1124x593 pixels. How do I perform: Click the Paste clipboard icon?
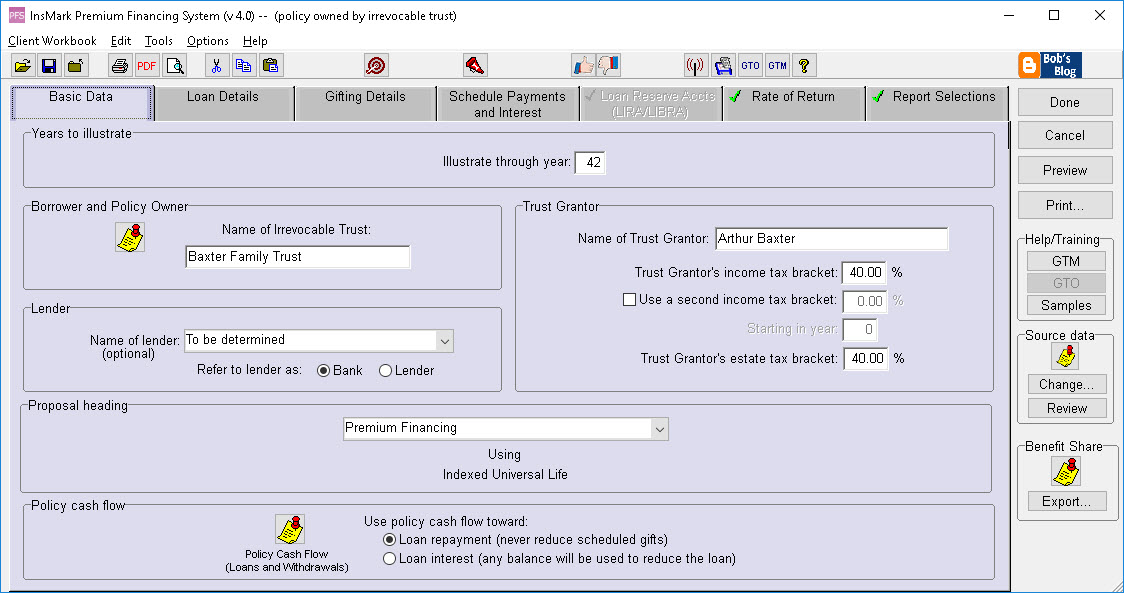tap(270, 65)
